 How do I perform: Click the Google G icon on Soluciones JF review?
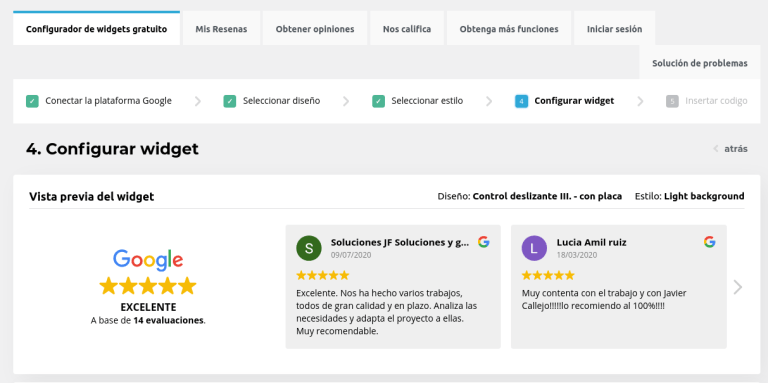pos(484,241)
